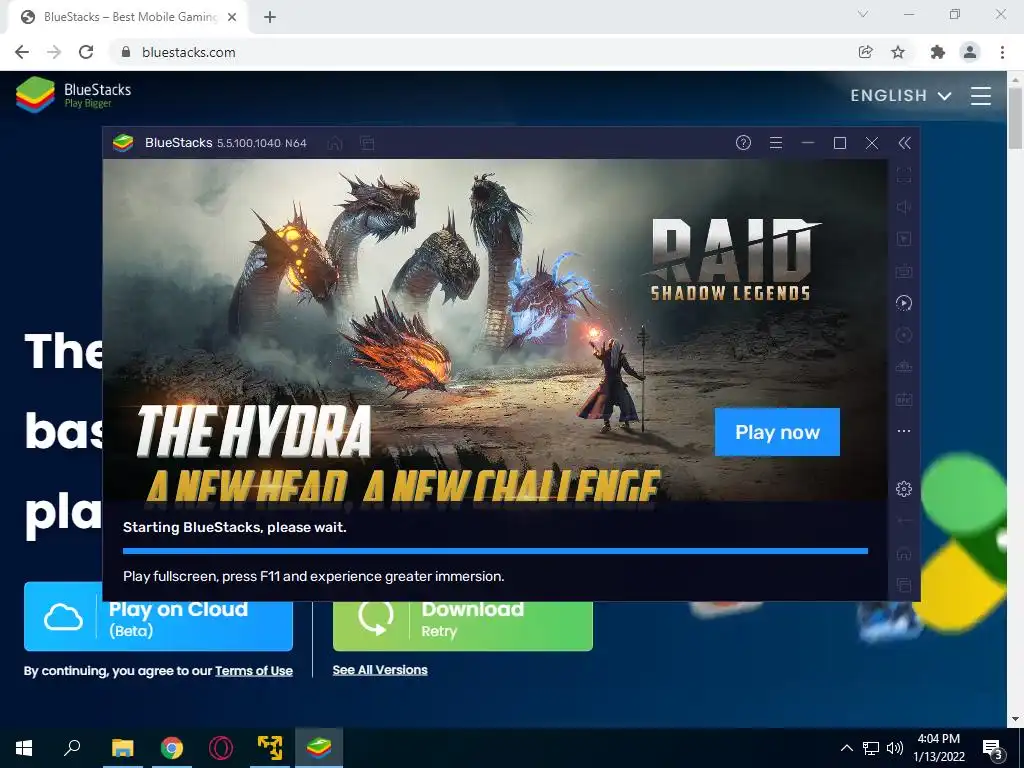Click the share page icon in address bar

866,52
